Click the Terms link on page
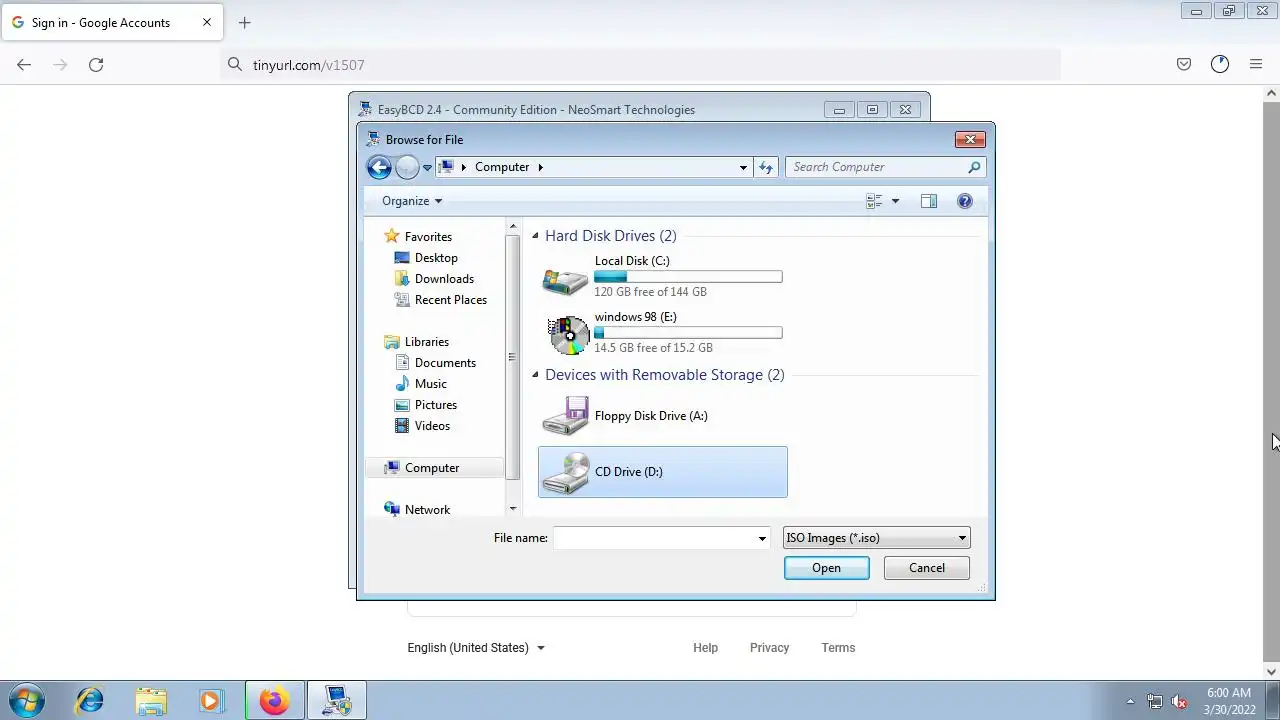The width and height of the screenshot is (1280, 720). 838,648
